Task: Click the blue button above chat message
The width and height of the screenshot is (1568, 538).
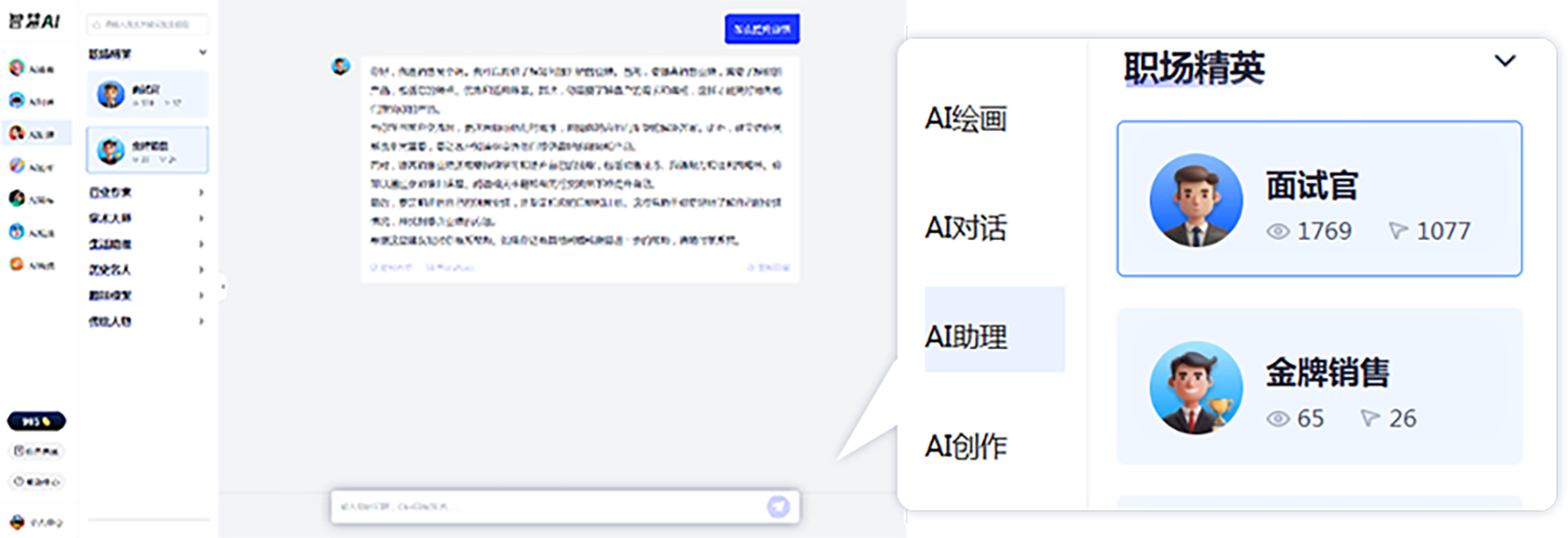Action: [x=762, y=29]
